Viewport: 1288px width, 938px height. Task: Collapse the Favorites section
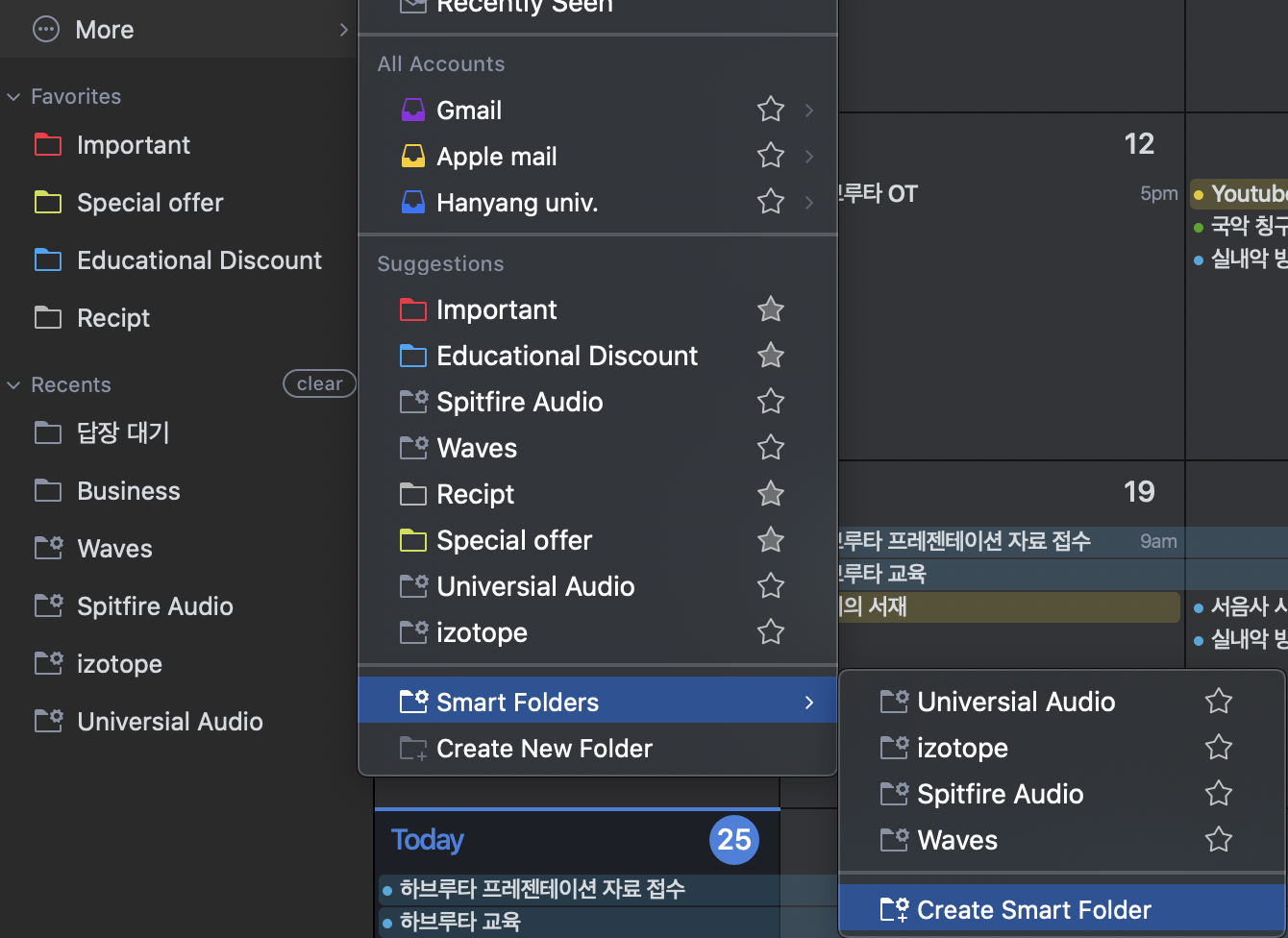(x=13, y=97)
